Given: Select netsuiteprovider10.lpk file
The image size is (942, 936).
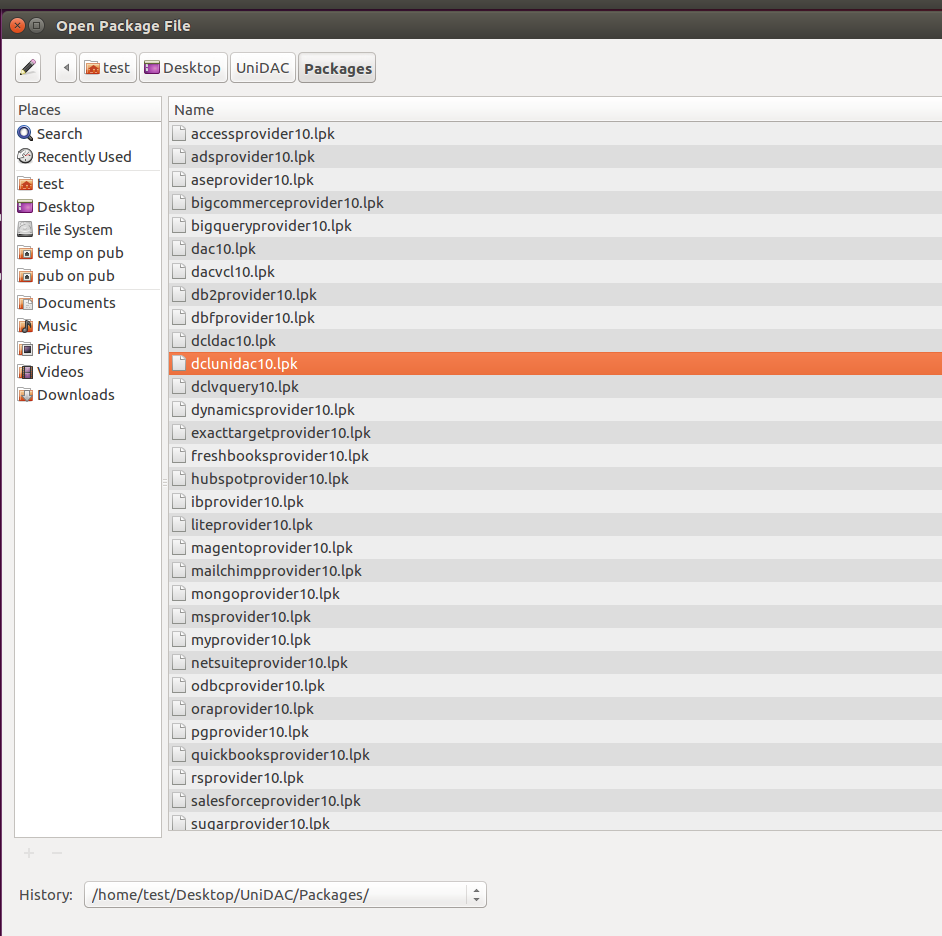Looking at the screenshot, I should coord(556,663).
